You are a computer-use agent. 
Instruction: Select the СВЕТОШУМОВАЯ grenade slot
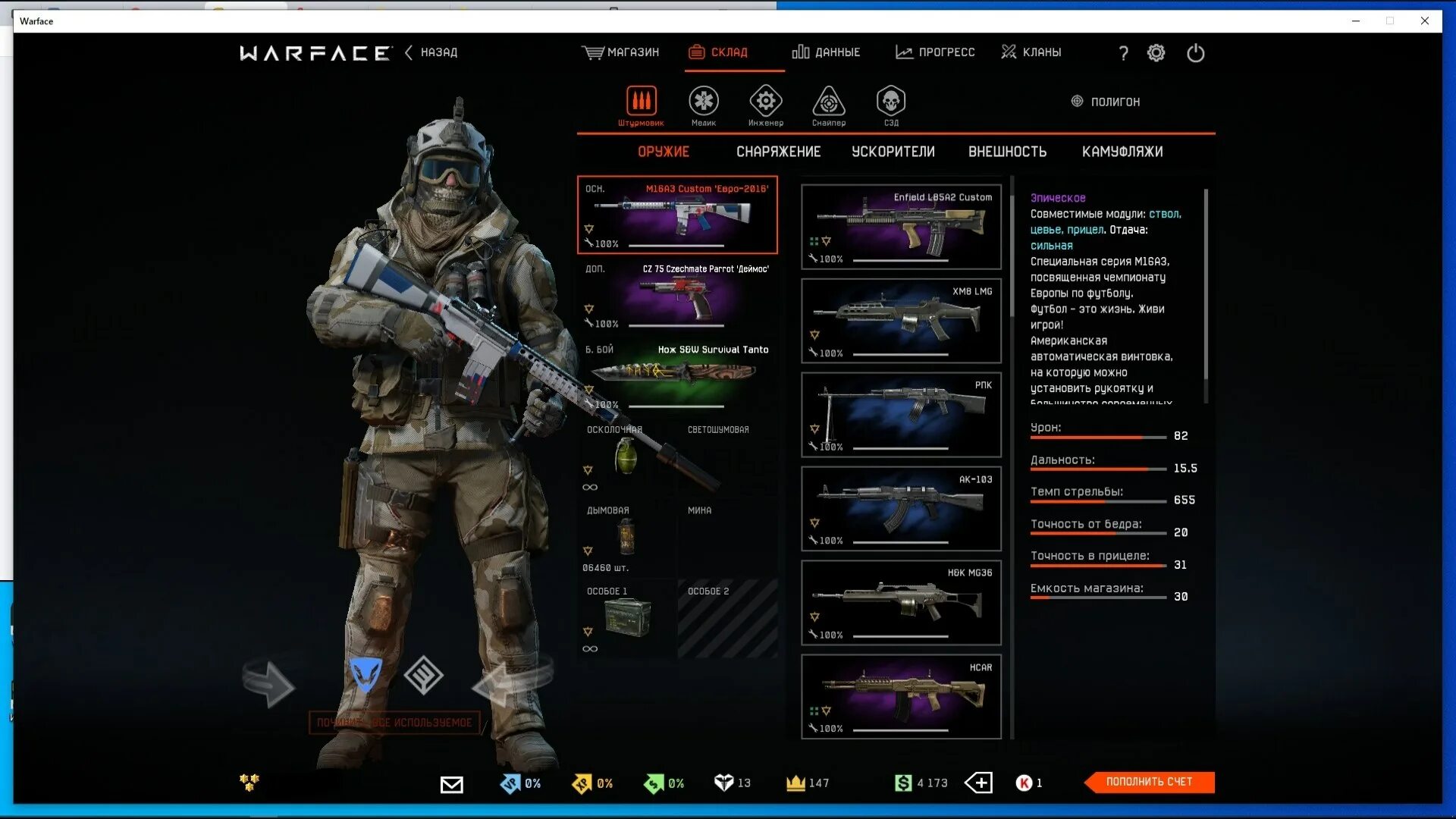coord(728,458)
